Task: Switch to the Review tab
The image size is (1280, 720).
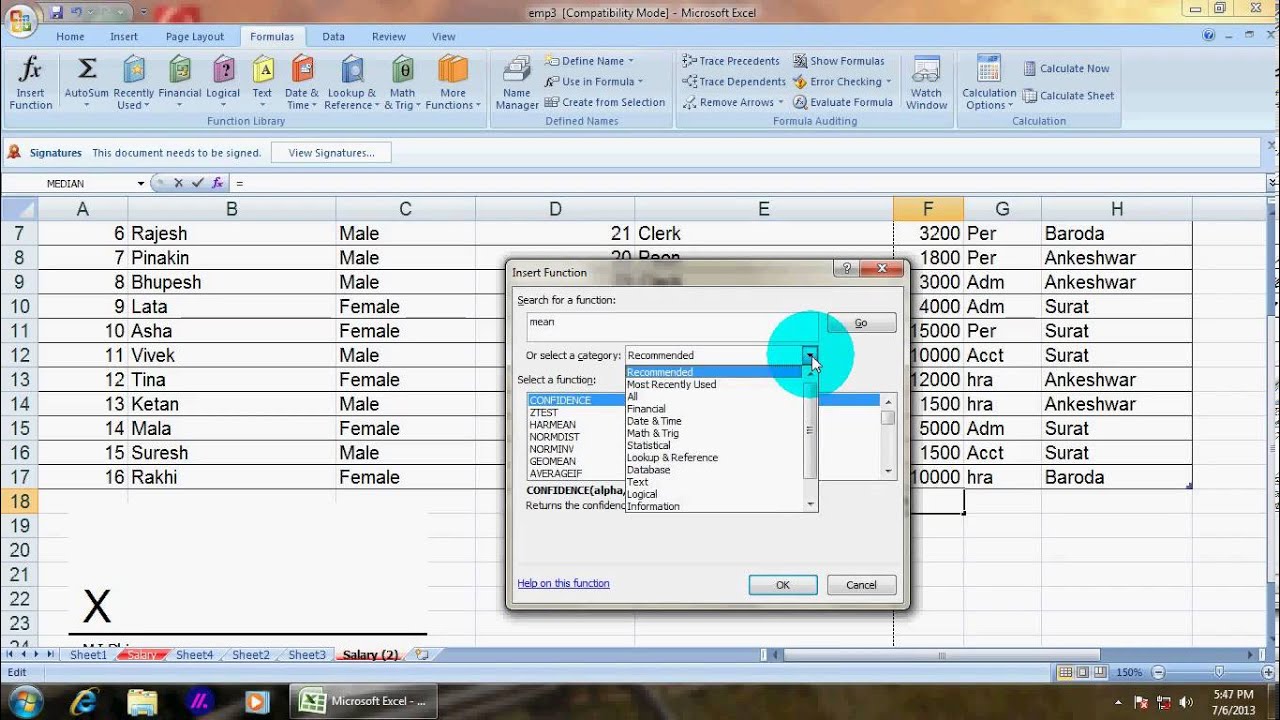Action: click(x=388, y=37)
